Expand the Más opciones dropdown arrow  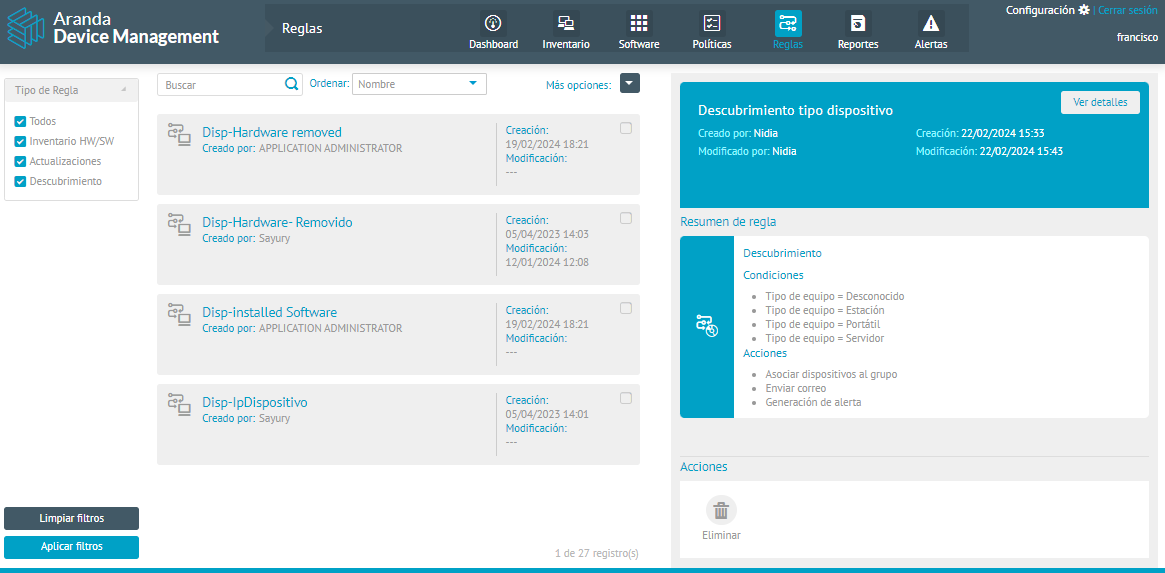[629, 84]
